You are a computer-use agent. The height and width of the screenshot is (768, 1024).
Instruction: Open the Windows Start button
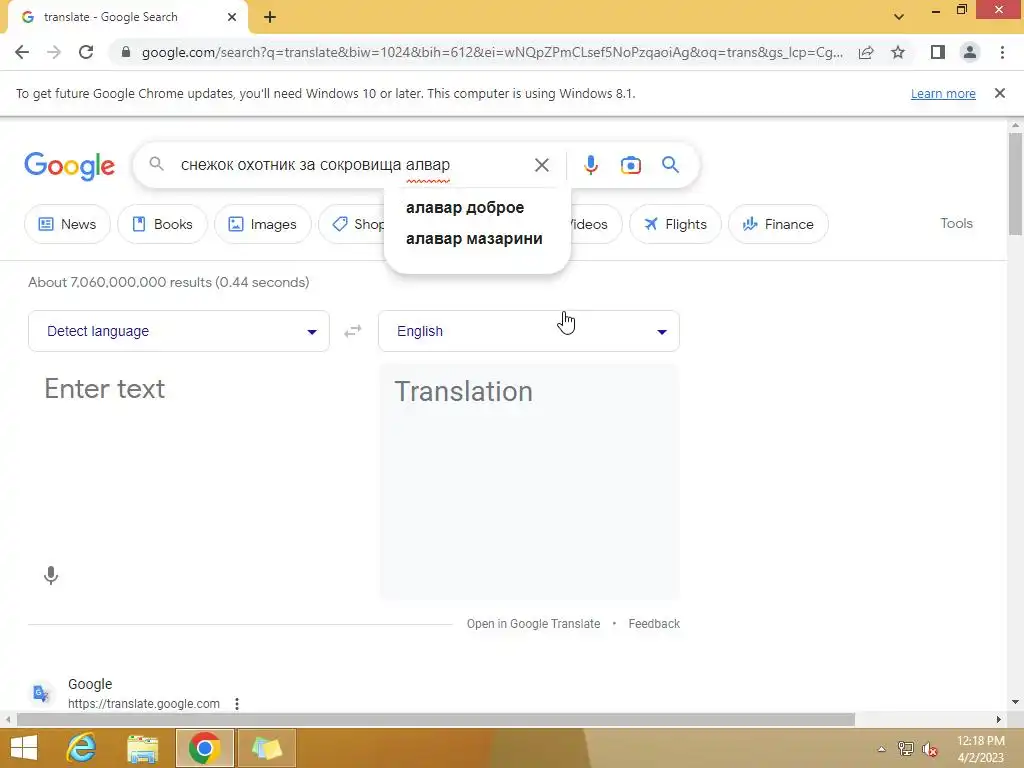coord(24,748)
